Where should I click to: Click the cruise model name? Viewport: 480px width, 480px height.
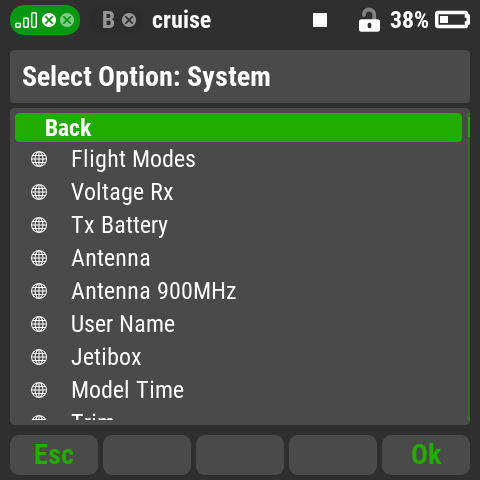coord(182,20)
